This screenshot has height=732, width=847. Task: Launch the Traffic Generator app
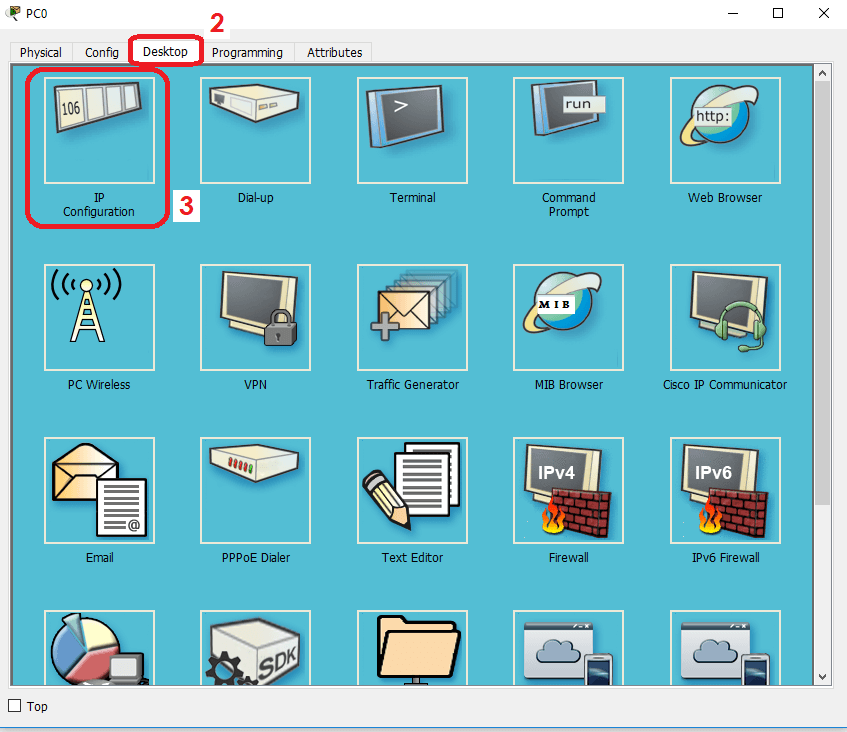pos(412,318)
